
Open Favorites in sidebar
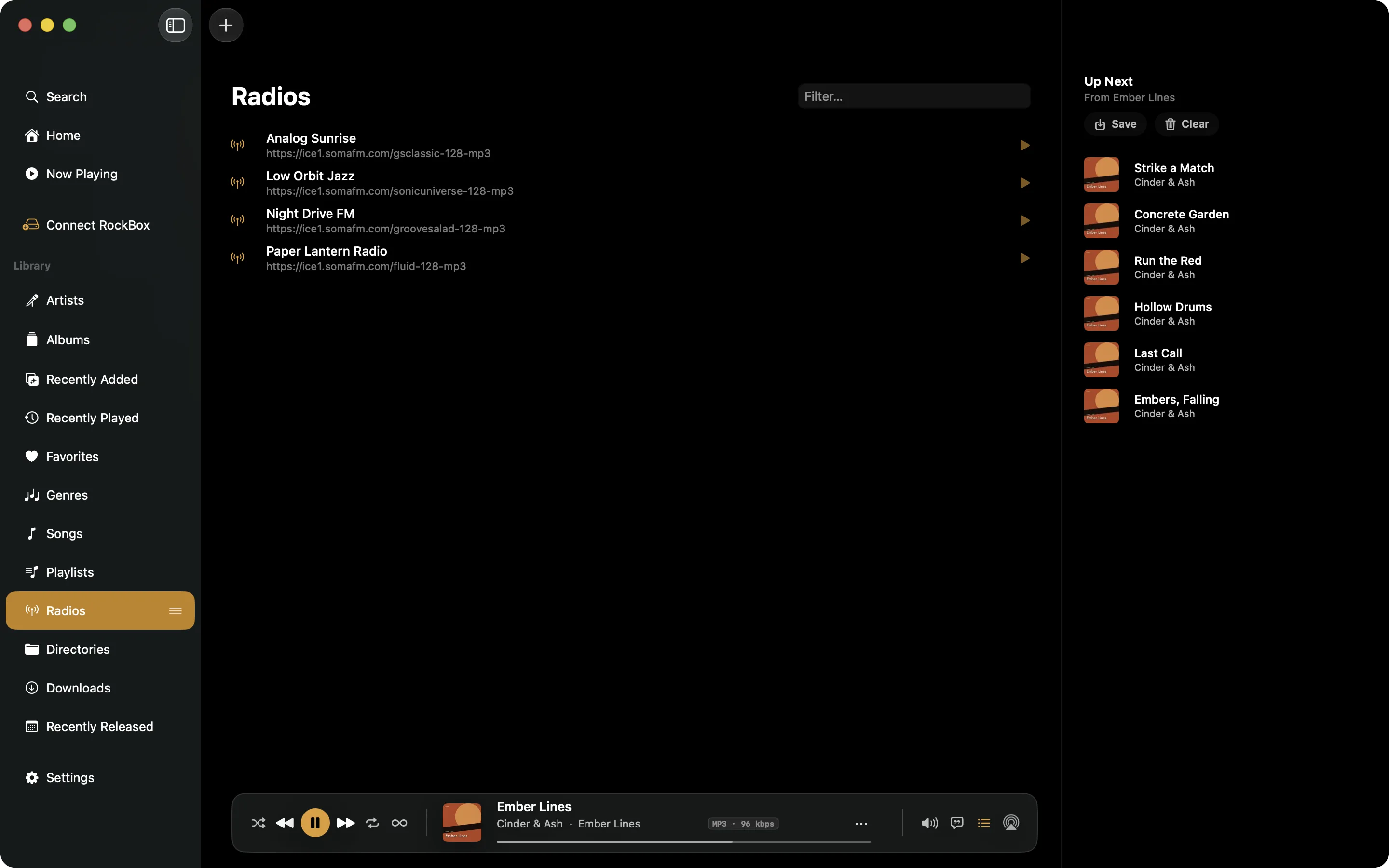(100, 456)
